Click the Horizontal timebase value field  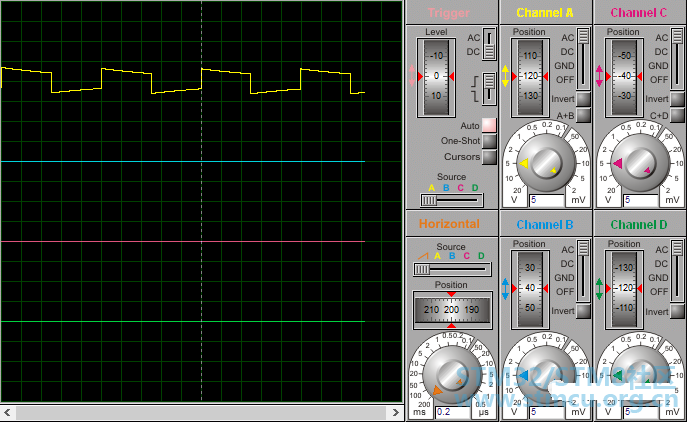tap(453, 412)
